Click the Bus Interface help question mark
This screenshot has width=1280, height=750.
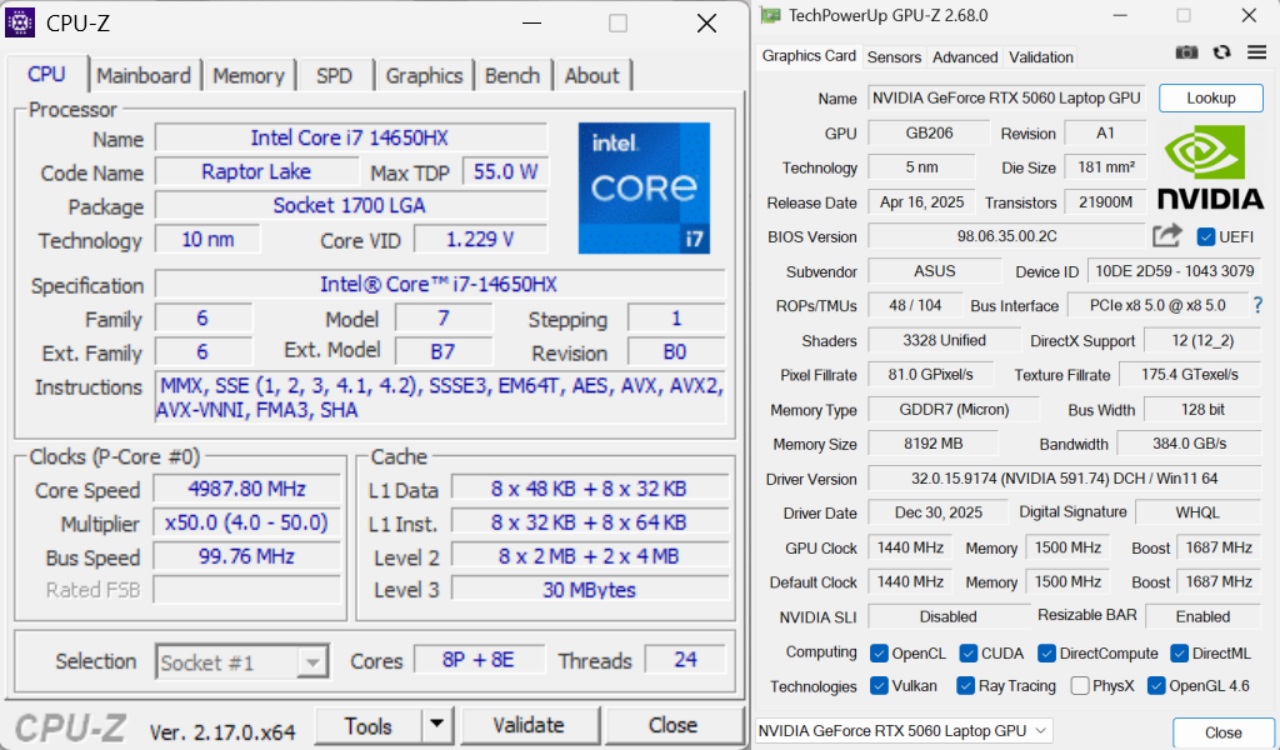(1258, 305)
